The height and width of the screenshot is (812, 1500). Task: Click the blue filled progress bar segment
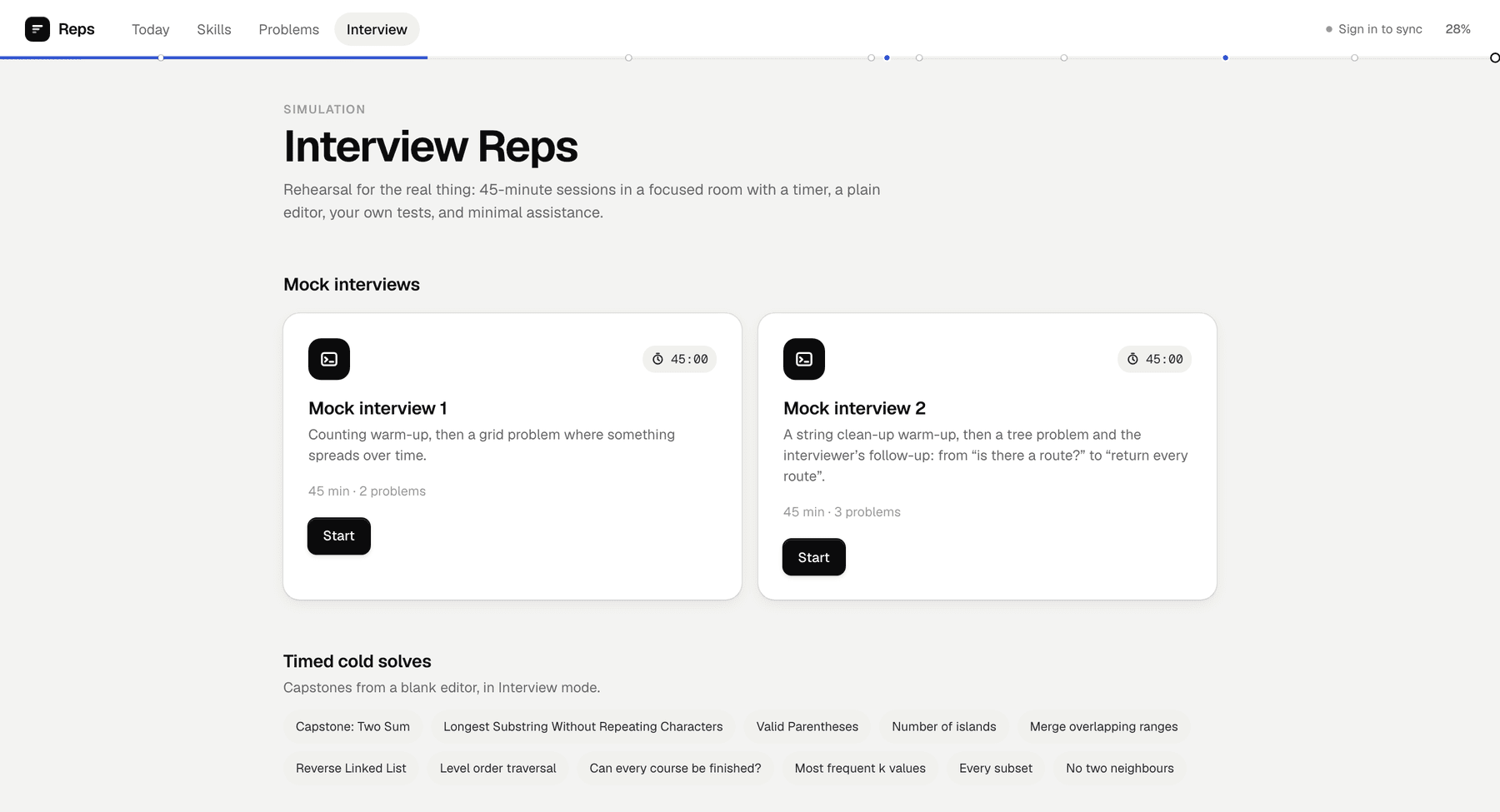(214, 57)
